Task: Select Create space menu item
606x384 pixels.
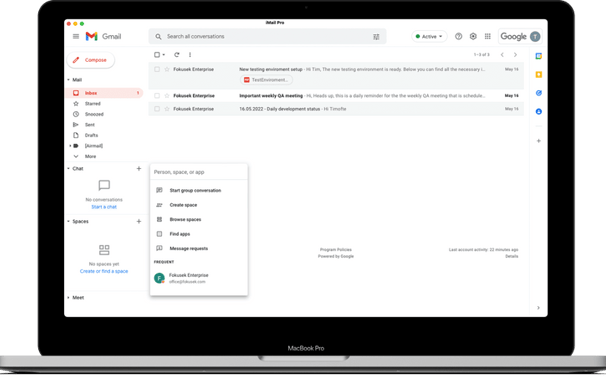Action: 199,205
